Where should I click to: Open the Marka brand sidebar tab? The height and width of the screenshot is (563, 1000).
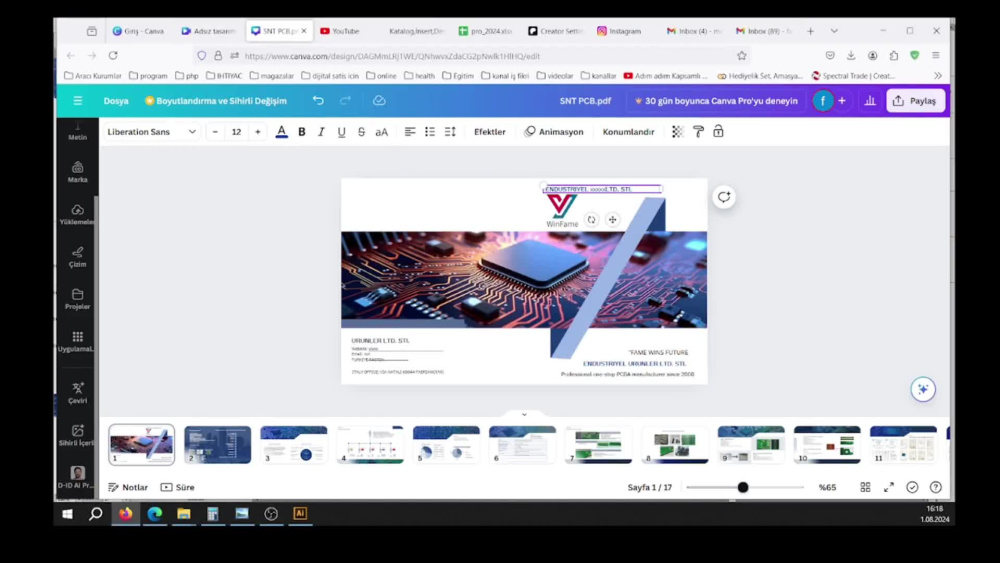click(78, 172)
